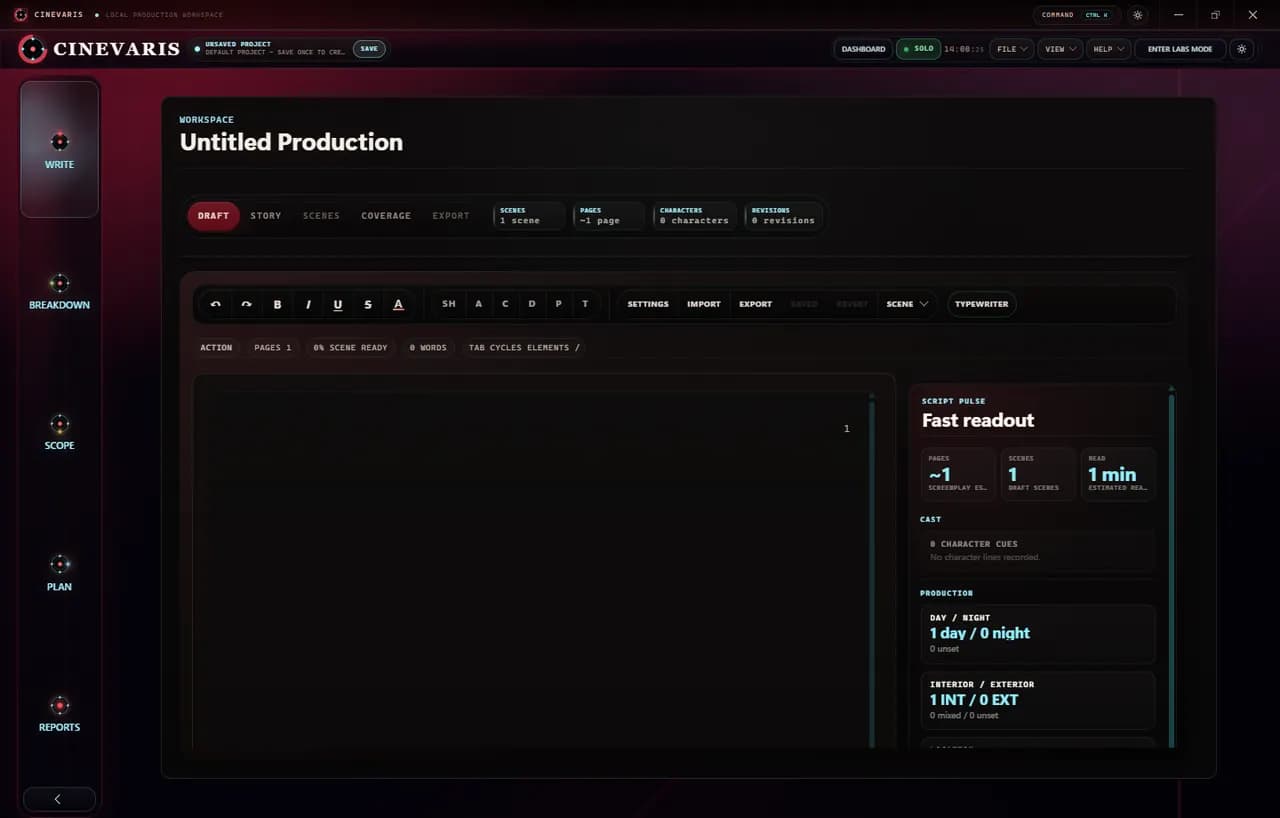The width and height of the screenshot is (1280, 818).
Task: Switch to the Export tab
Action: [x=451, y=216]
